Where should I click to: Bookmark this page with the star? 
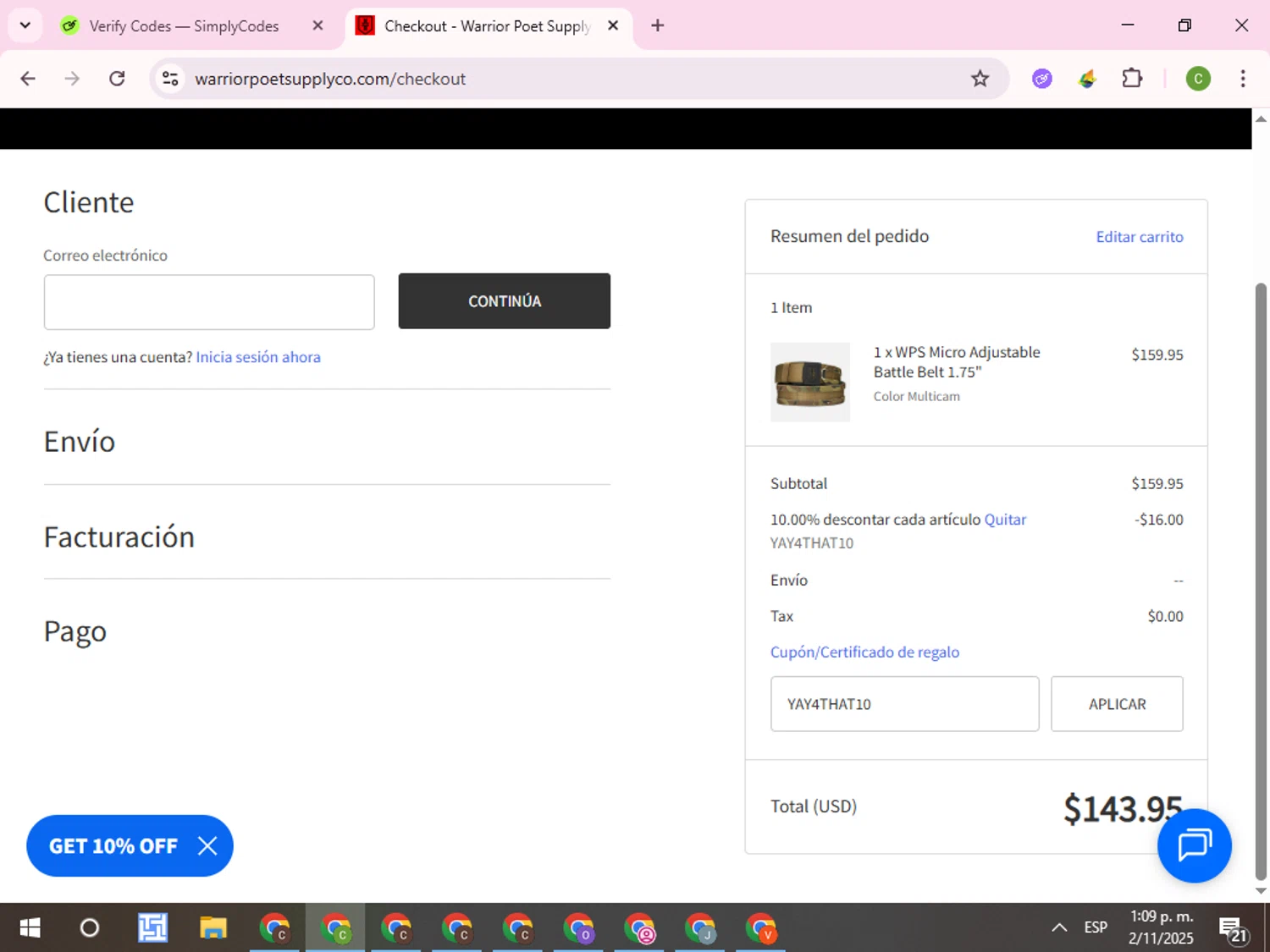[x=980, y=79]
